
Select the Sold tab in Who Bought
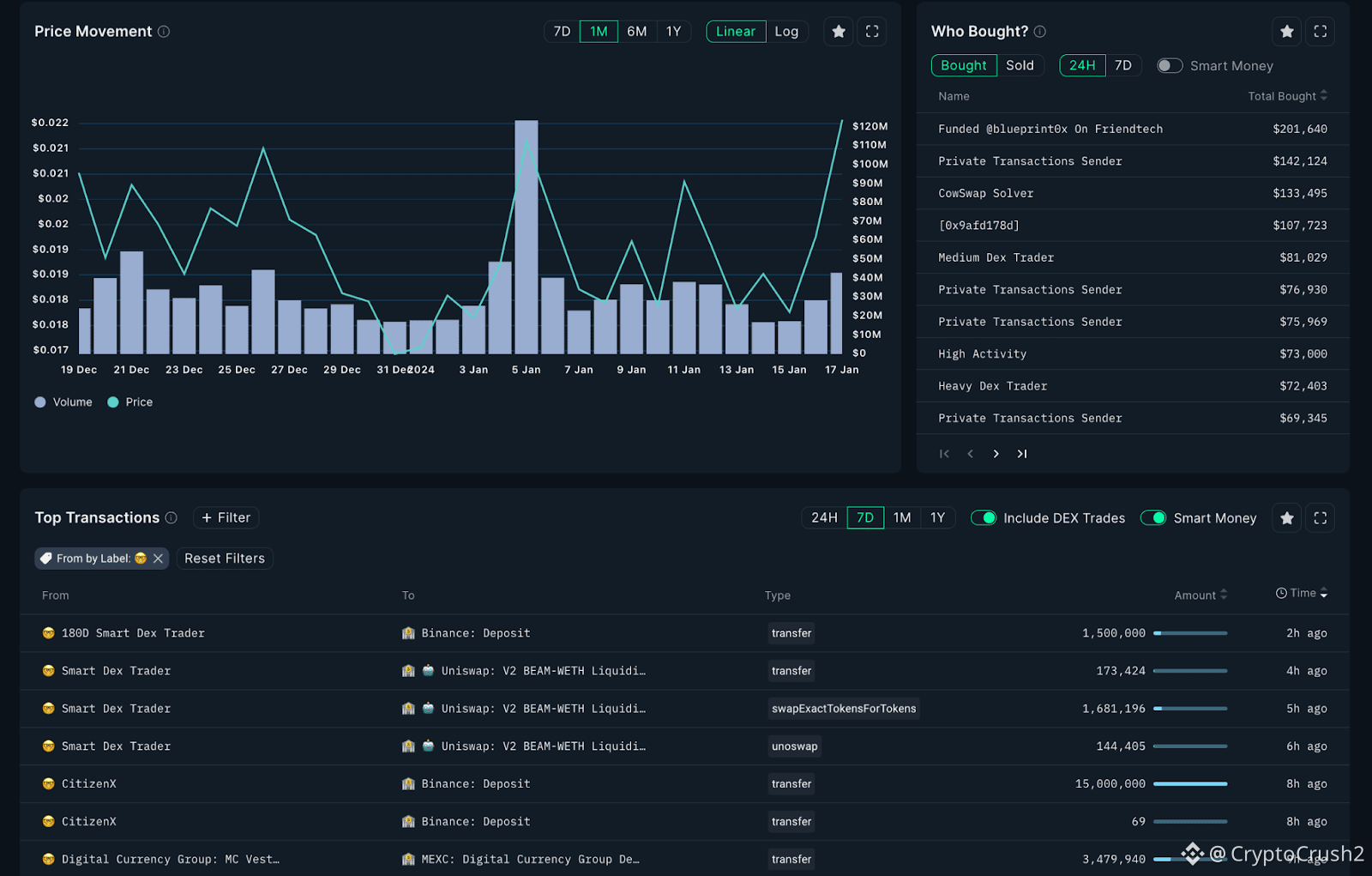[x=1020, y=66]
